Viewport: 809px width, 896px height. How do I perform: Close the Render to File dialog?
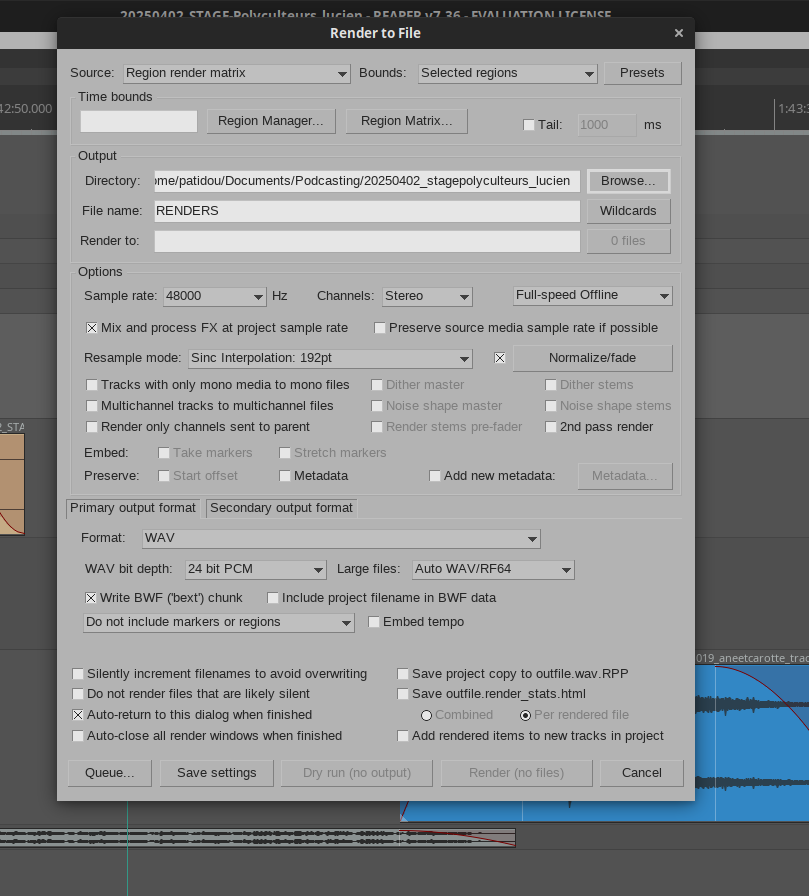(678, 33)
